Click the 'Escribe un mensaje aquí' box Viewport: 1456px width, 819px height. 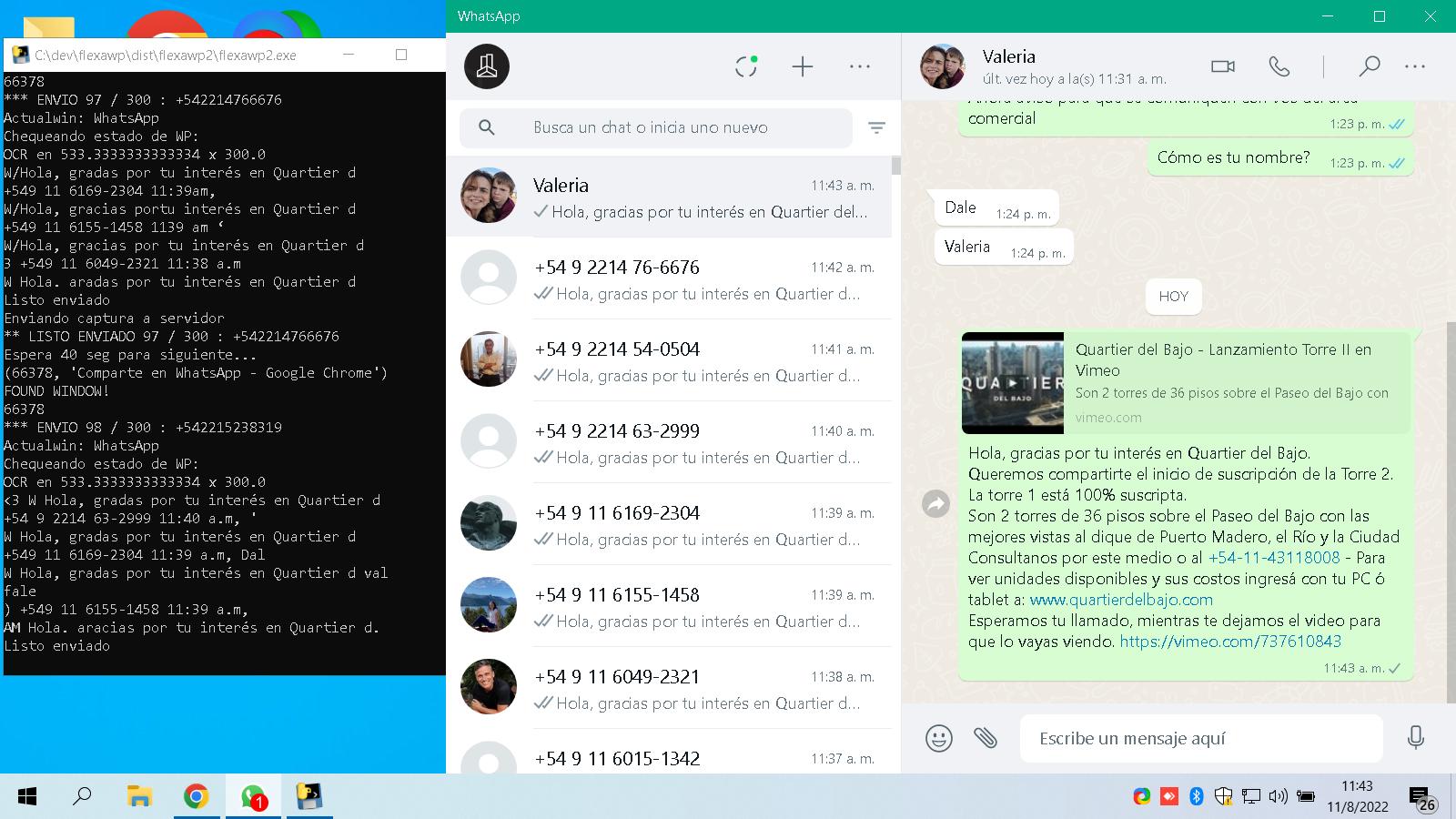tap(1201, 738)
